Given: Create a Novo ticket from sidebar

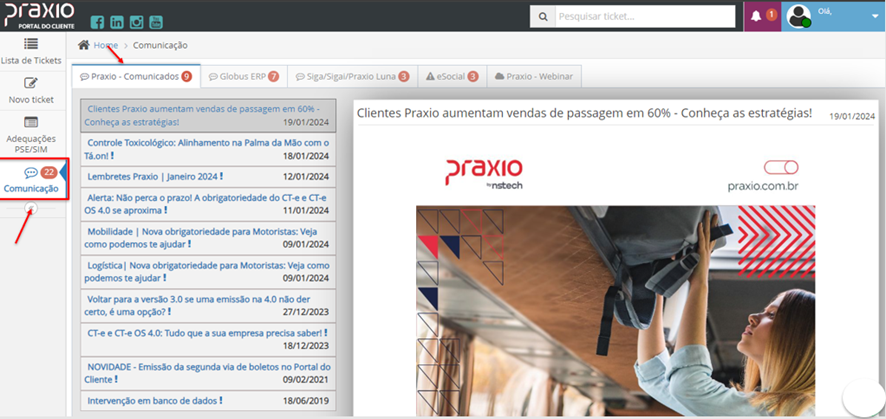Looking at the screenshot, I should click(x=31, y=91).
